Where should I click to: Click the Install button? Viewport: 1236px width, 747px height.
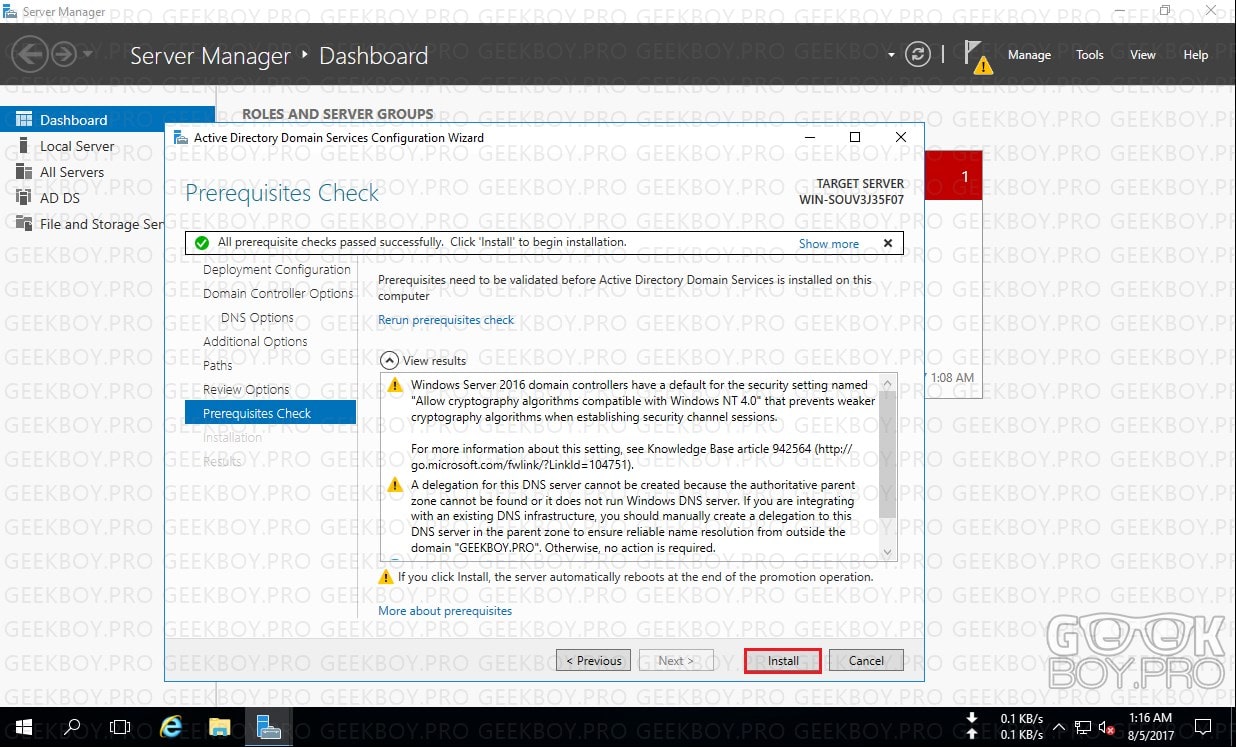783,661
